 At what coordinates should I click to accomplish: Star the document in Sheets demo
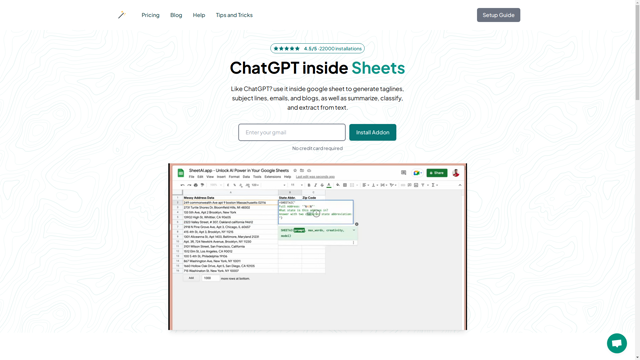coord(295,170)
